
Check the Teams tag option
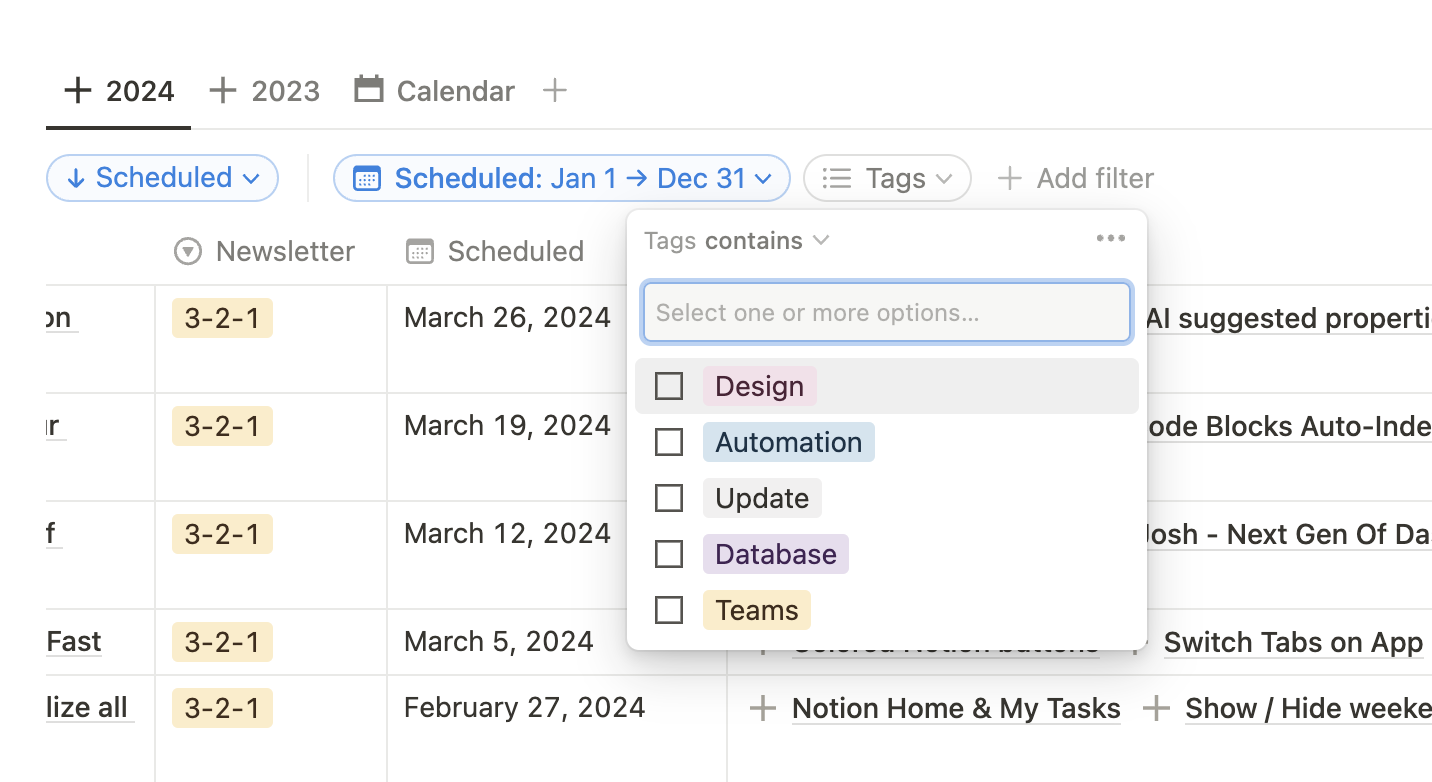669,609
